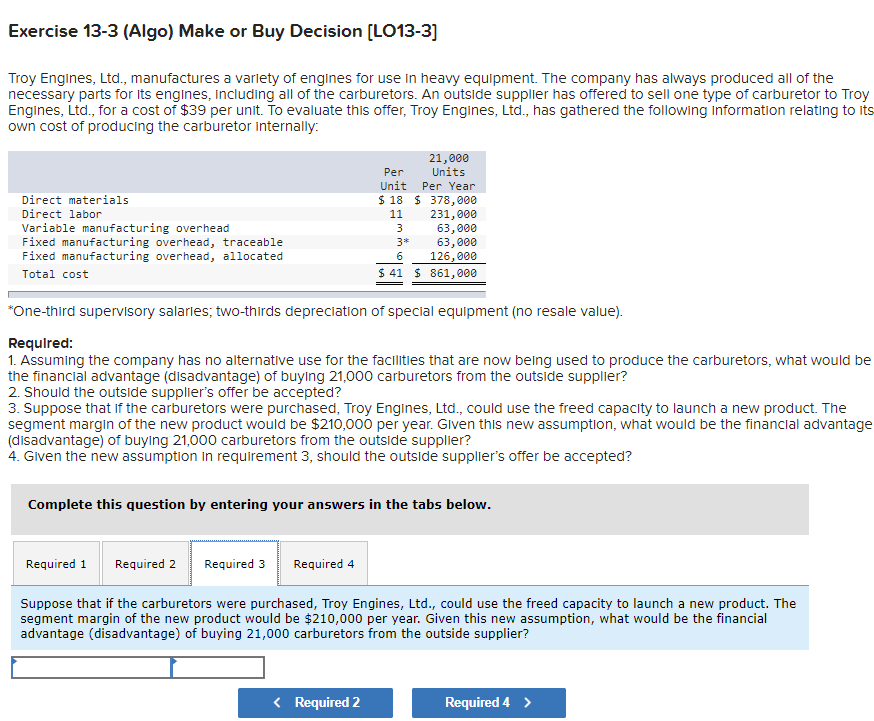Viewport: 874px width, 721px height.
Task: Click the exercise title heading
Action: click(223, 31)
